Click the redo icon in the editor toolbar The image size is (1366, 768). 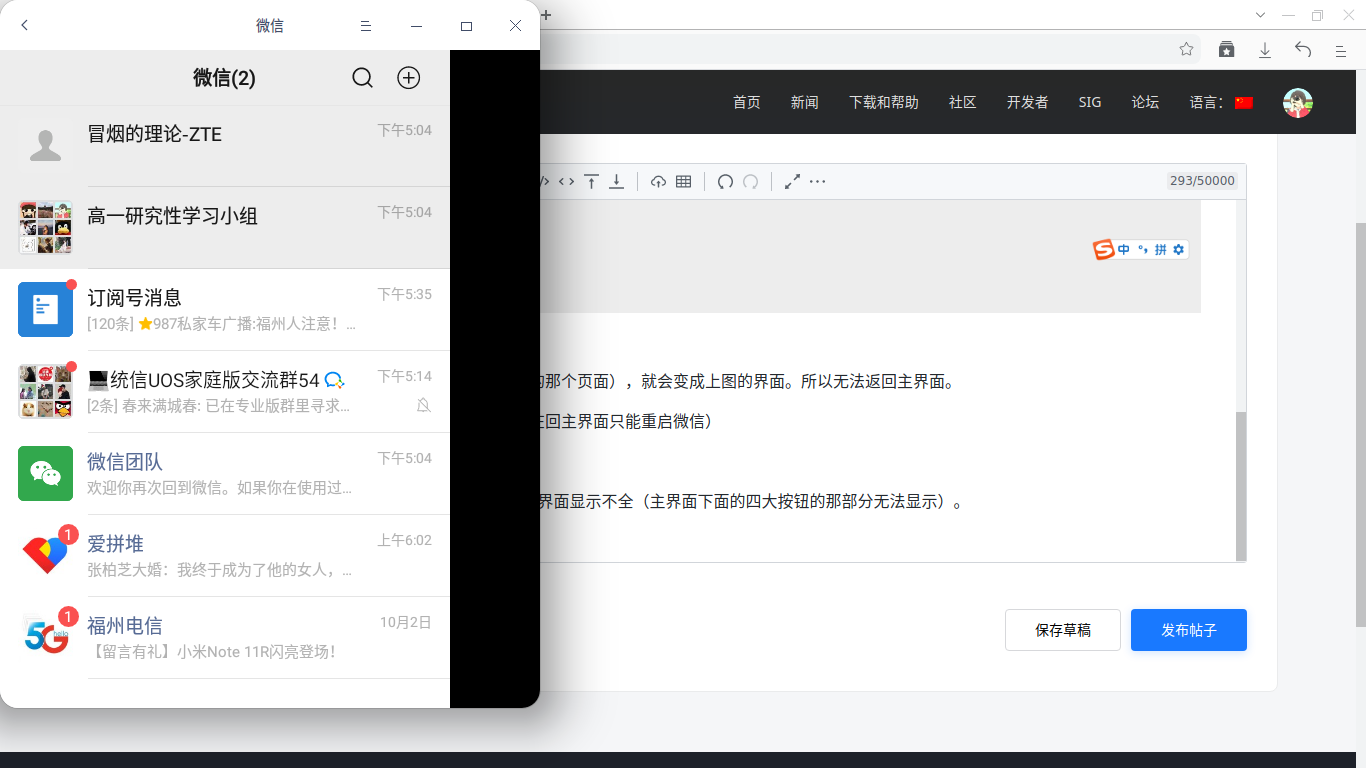coord(751,181)
